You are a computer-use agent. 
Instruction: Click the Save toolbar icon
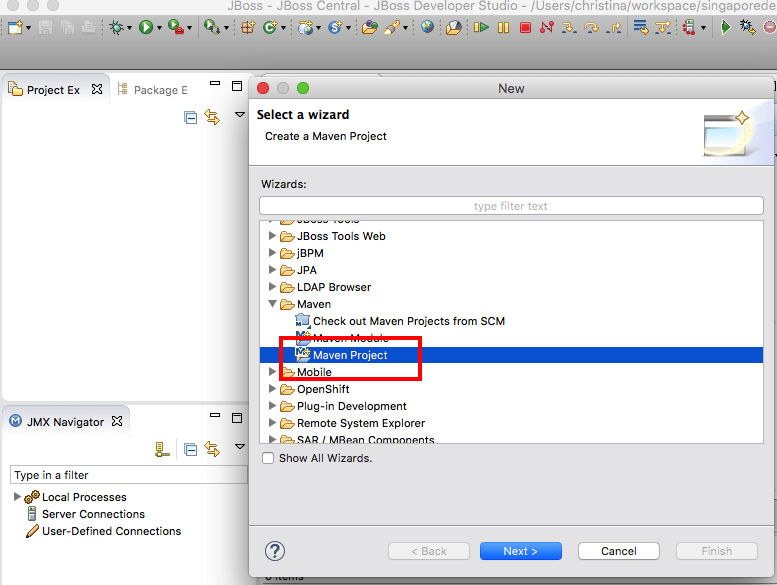(x=45, y=27)
